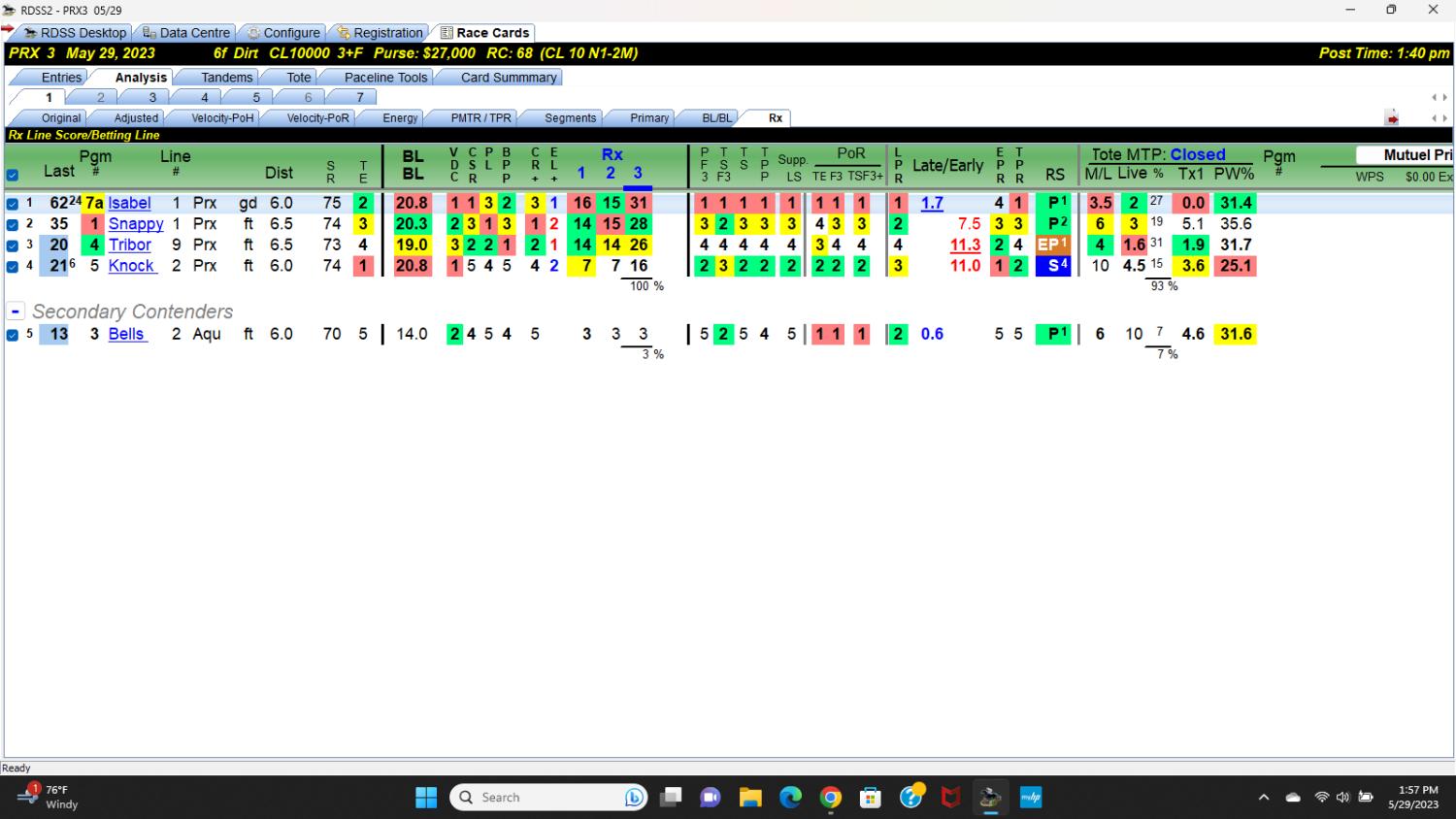Uncheck the Snappy row checkbox
This screenshot has height=819, width=1456.
12,225
